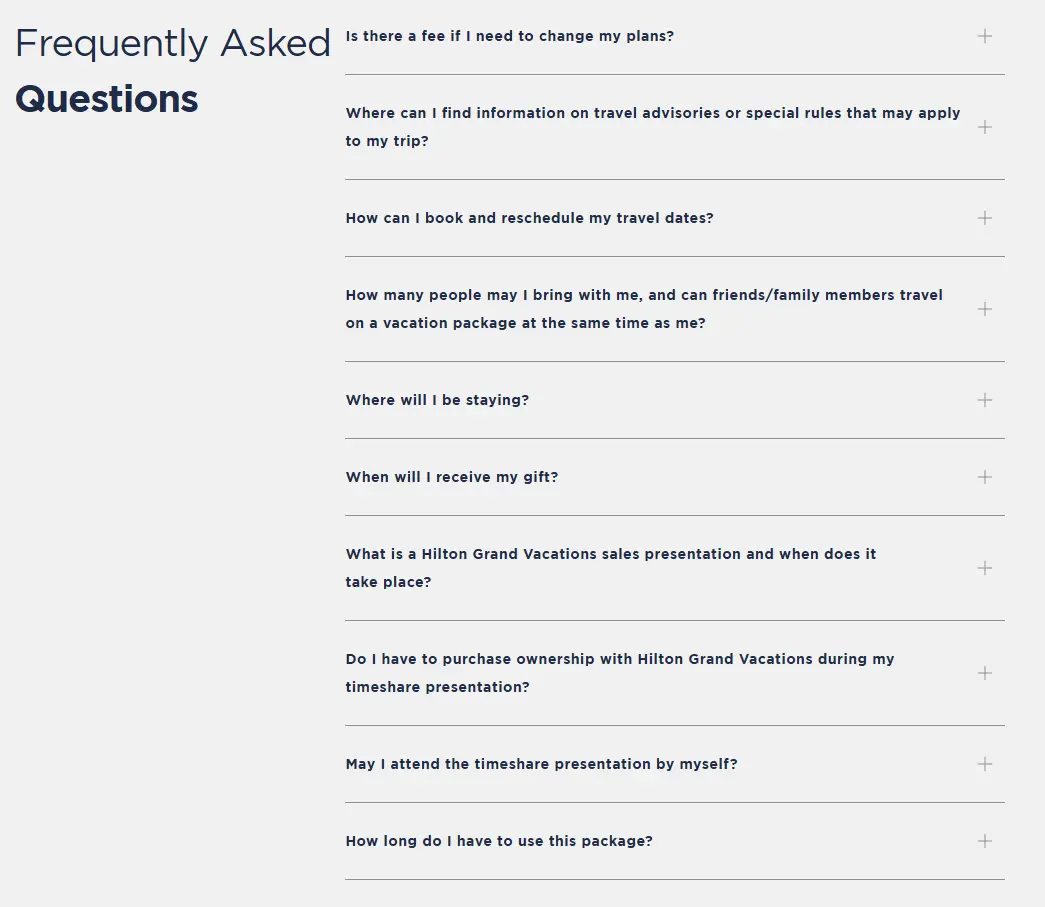Viewport: 1045px width, 907px height.
Task: Open 'May I attend the timeshare presentation by myself?'
Action: [541, 764]
